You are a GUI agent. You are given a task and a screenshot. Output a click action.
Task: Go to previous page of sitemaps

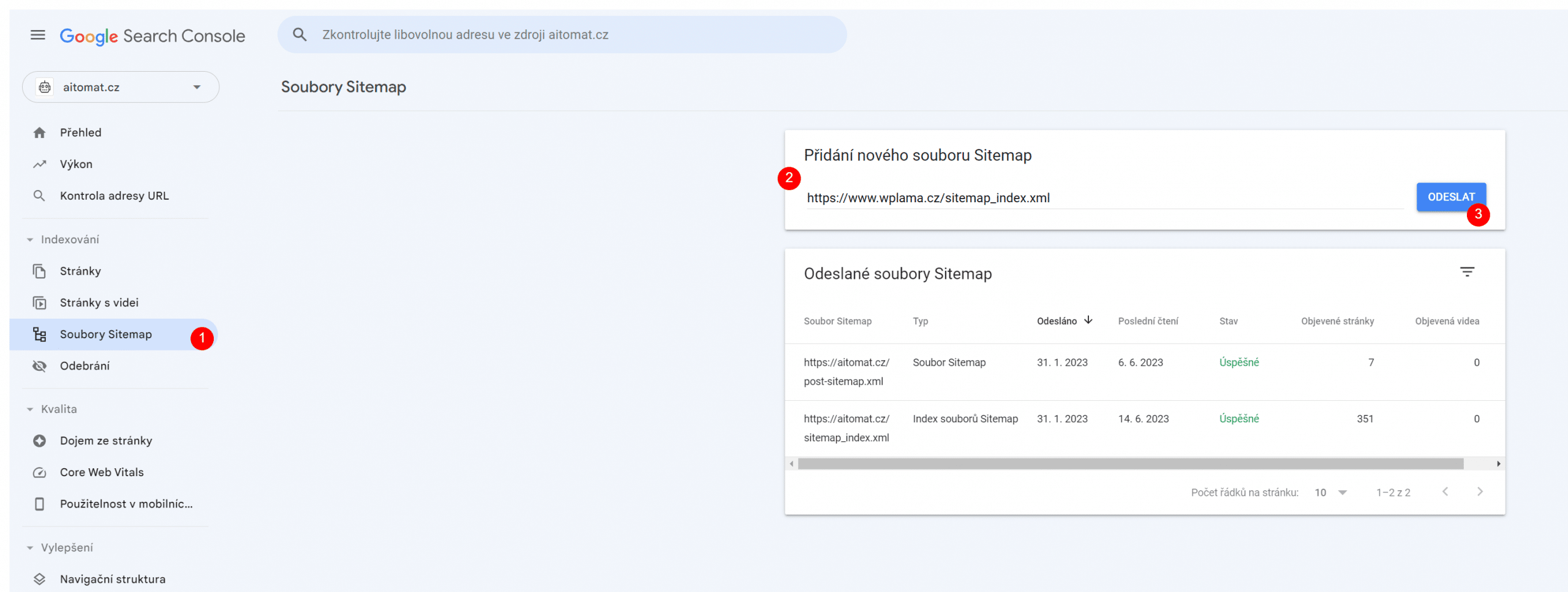[x=1445, y=491]
